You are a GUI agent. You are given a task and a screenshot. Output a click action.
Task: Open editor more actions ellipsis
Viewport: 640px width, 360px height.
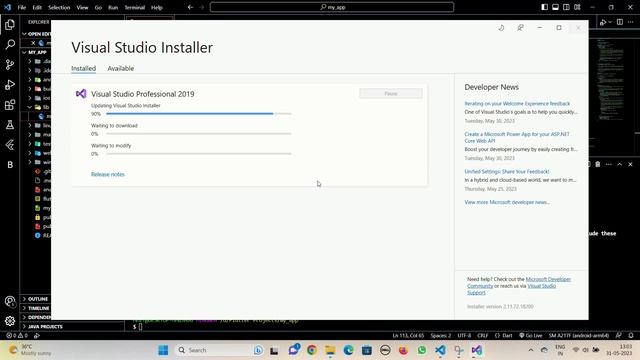click(x=631, y=22)
